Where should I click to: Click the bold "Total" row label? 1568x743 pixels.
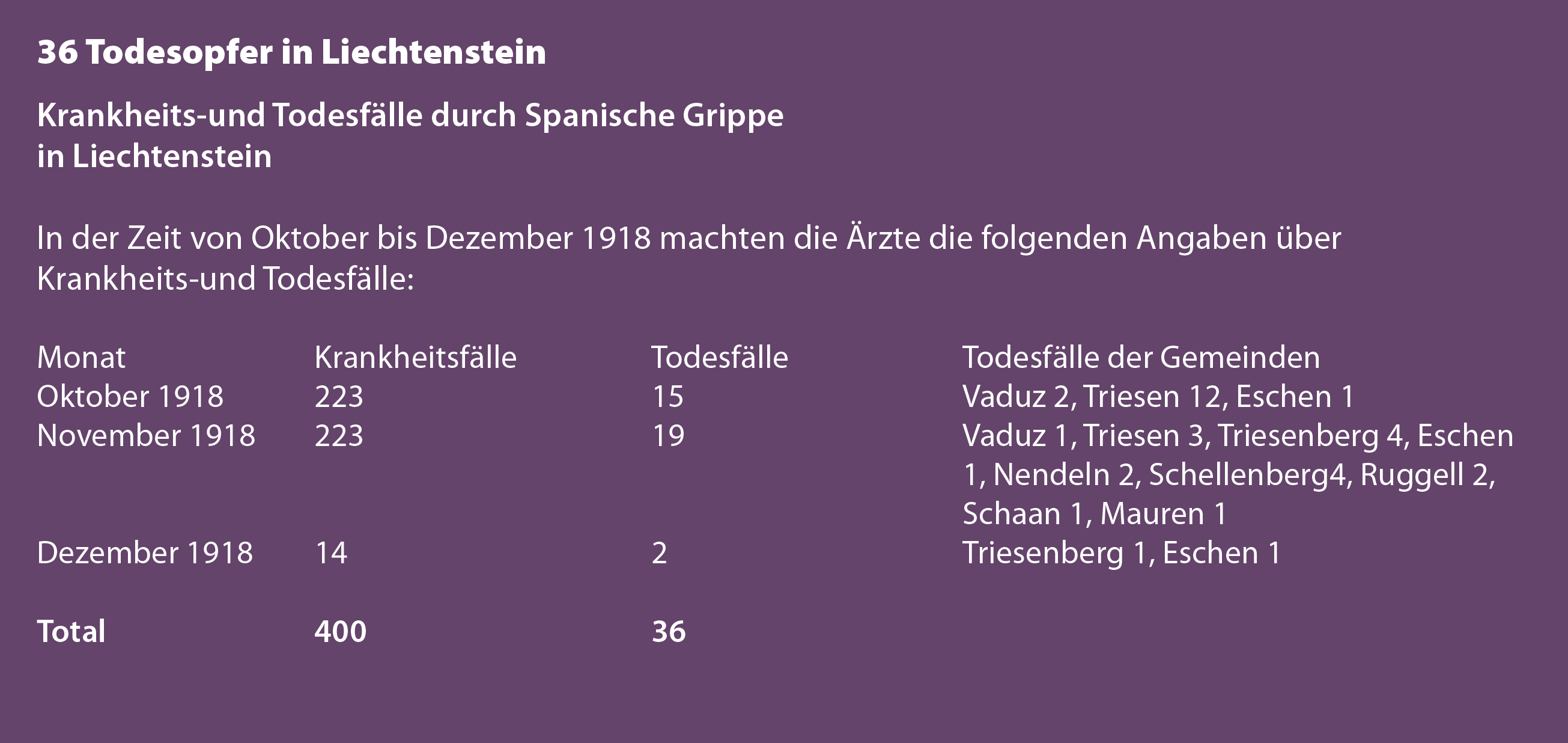pos(71,632)
